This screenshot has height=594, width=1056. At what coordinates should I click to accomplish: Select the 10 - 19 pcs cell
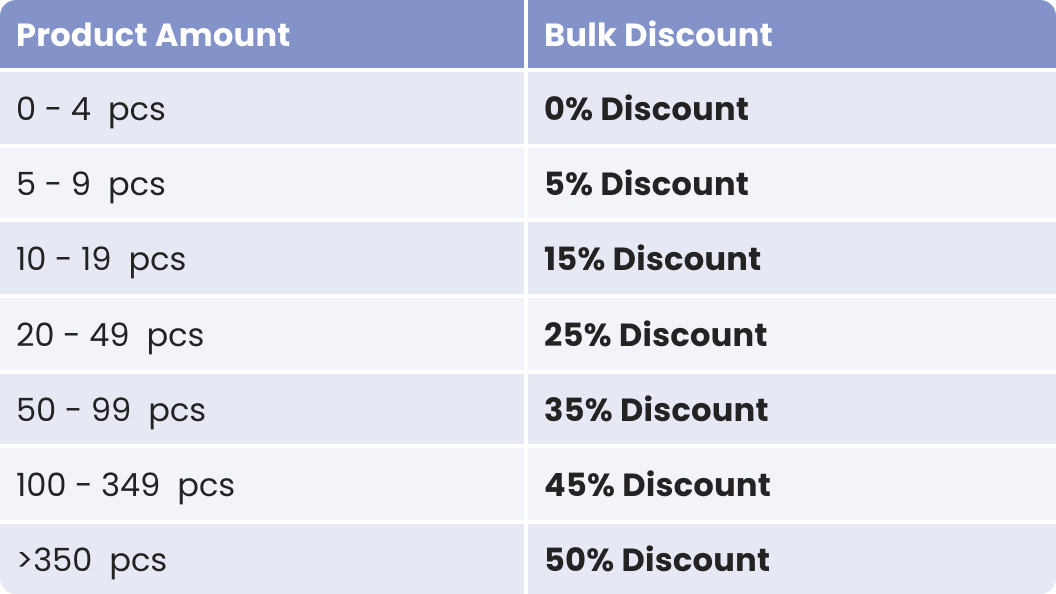coord(101,259)
